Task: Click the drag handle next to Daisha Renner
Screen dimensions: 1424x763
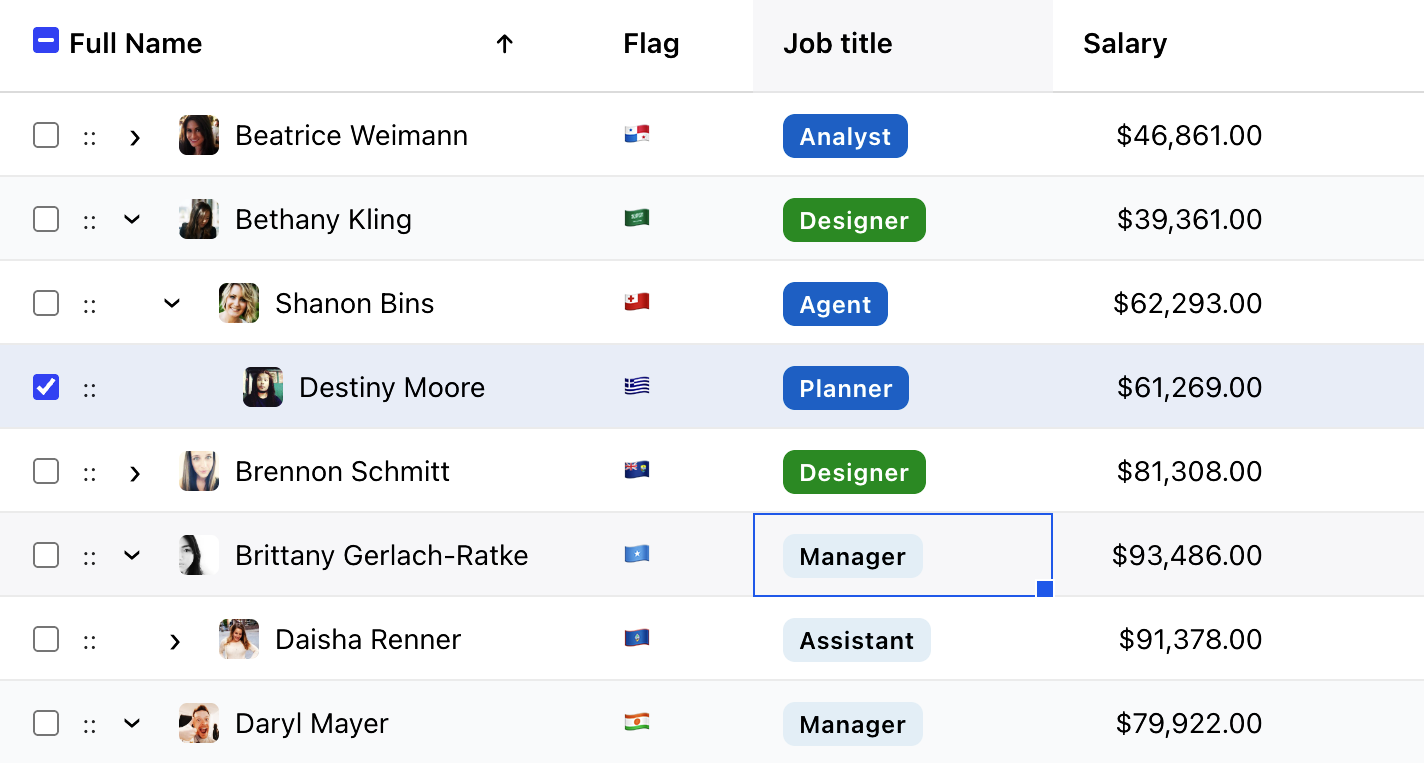Action: pos(89,639)
